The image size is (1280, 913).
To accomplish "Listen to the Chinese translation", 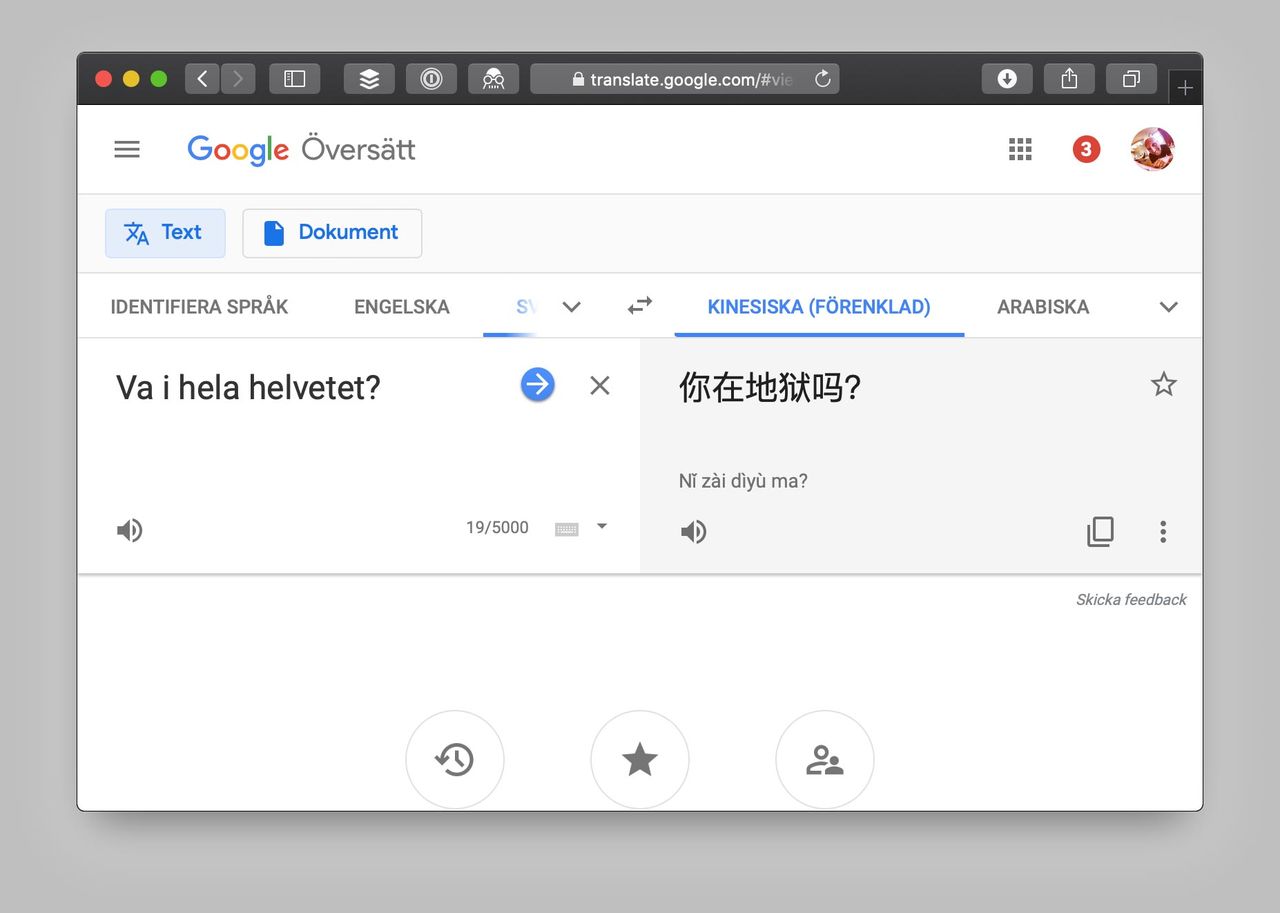I will point(694,532).
